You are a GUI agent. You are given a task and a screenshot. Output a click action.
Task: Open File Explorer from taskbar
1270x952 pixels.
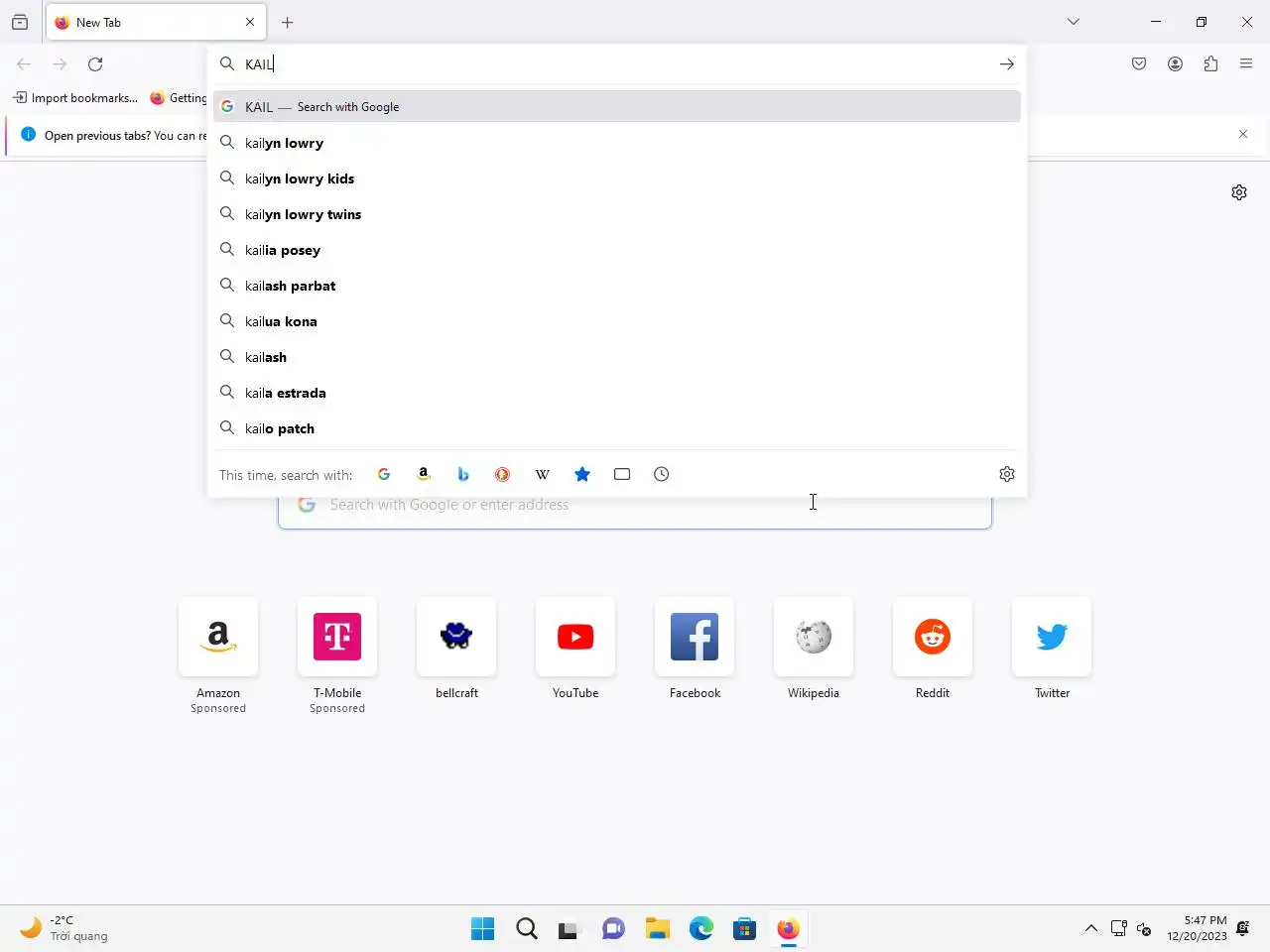pos(658,929)
